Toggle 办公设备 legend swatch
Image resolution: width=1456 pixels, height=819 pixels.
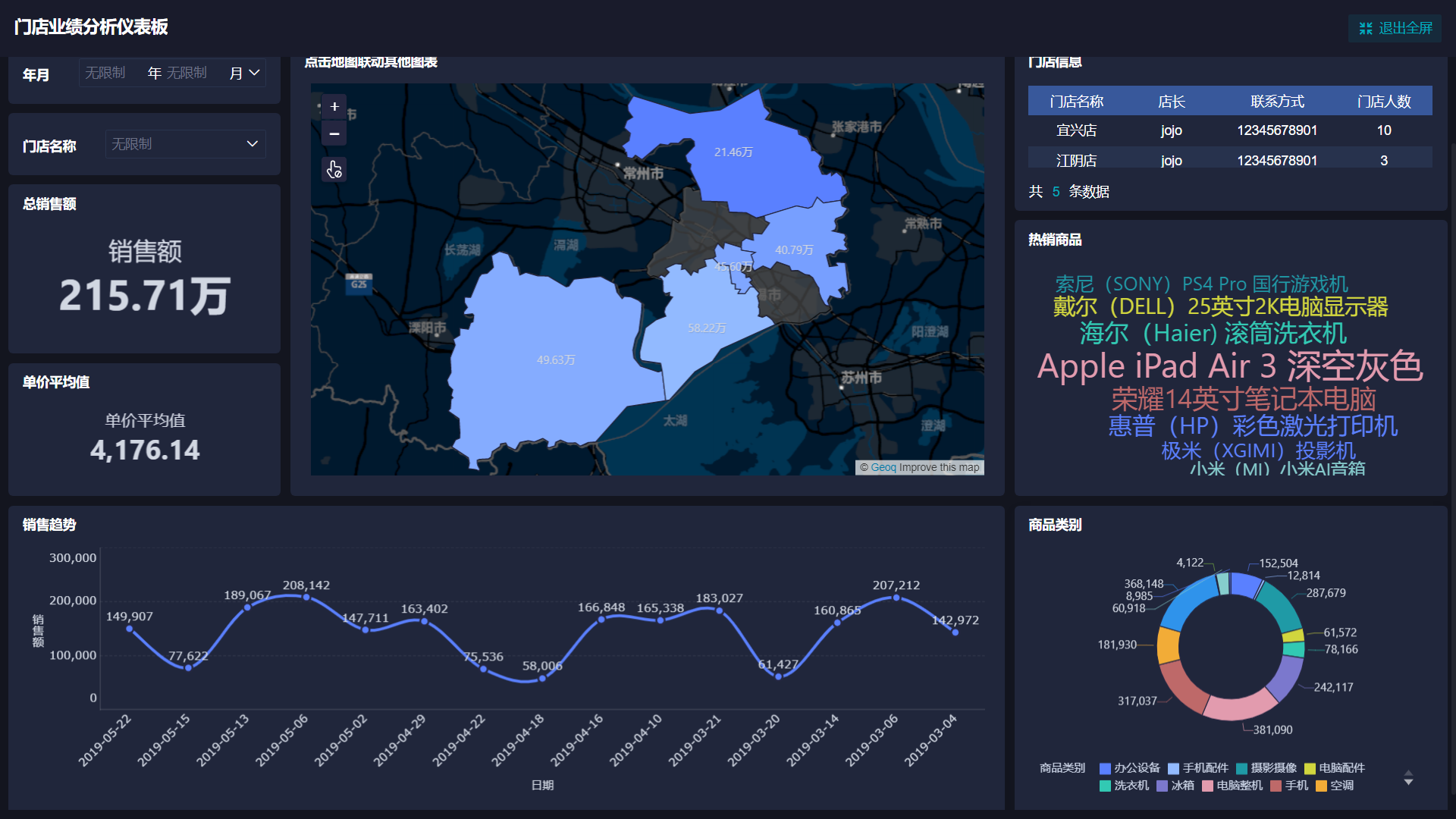(x=1105, y=769)
